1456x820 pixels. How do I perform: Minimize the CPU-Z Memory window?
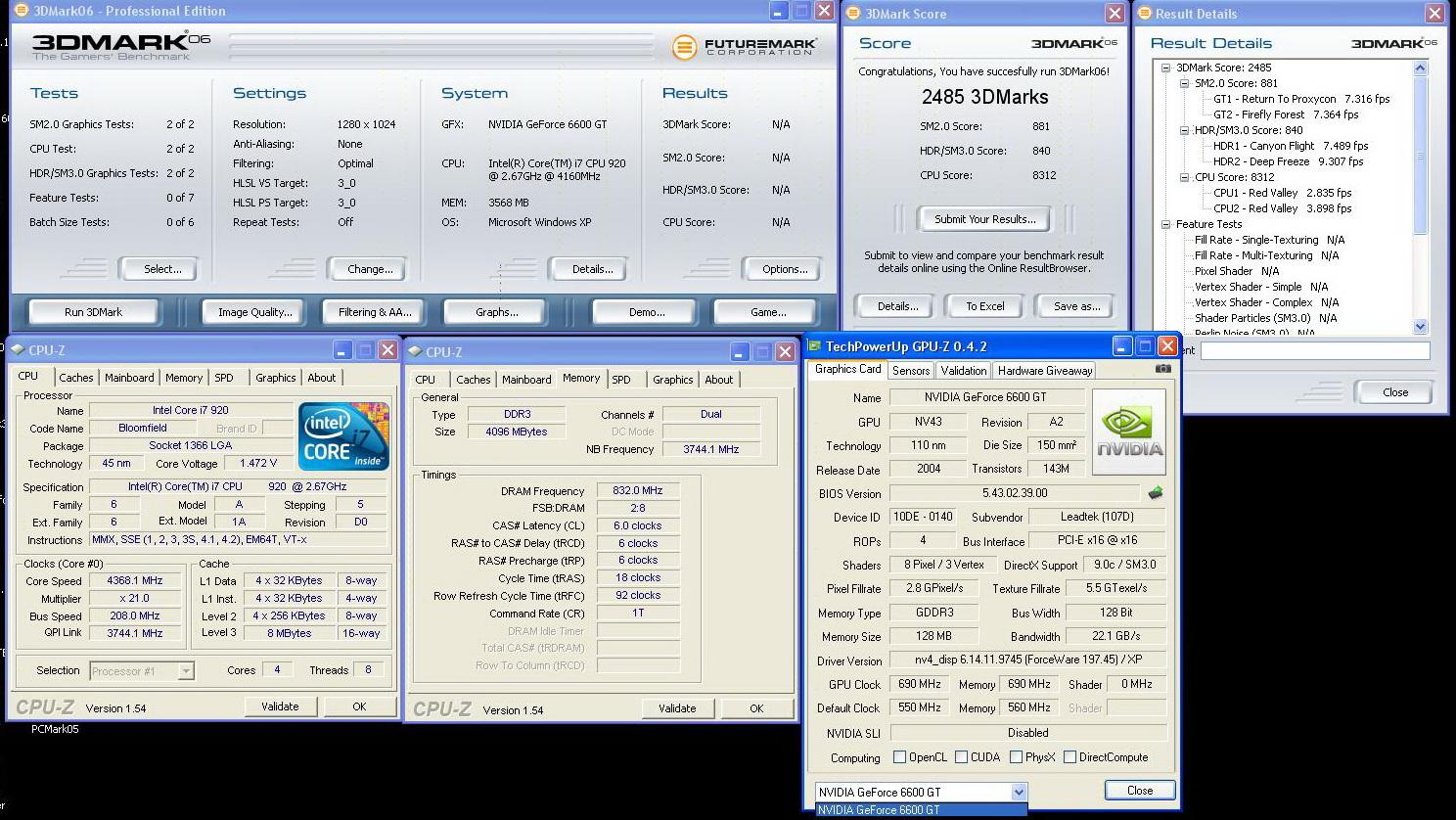tap(740, 352)
